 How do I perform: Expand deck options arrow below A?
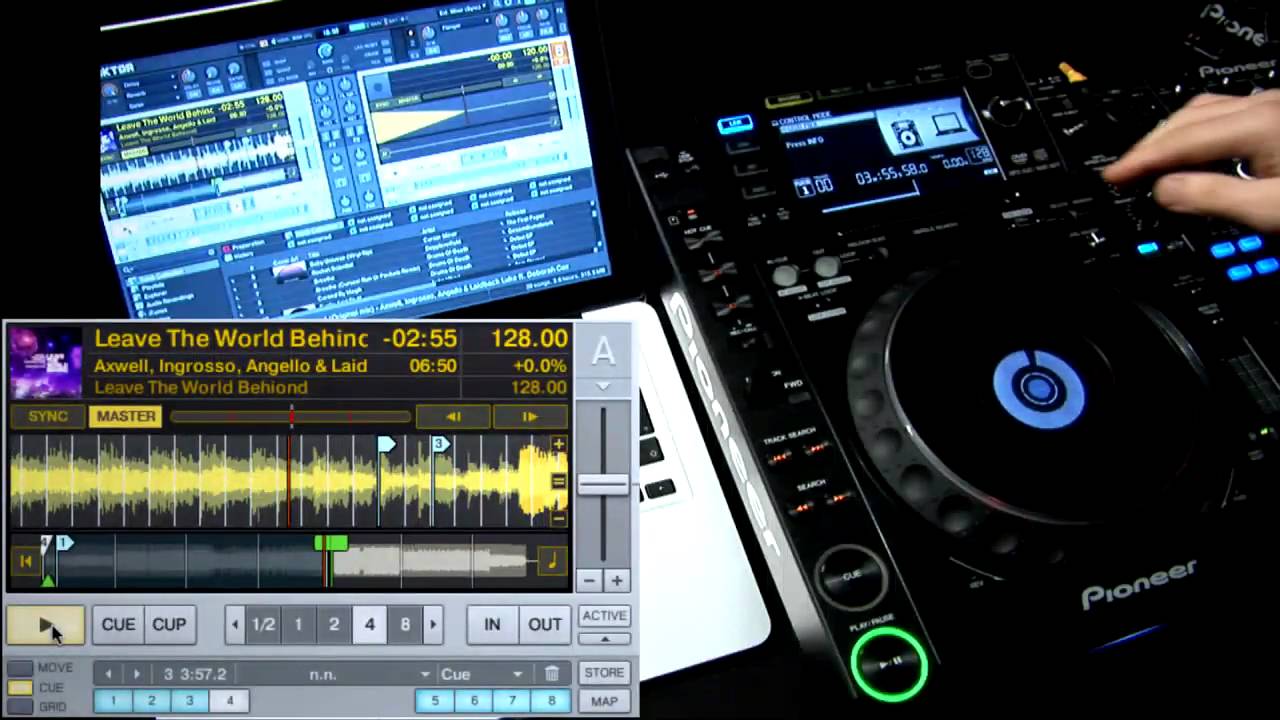[603, 386]
